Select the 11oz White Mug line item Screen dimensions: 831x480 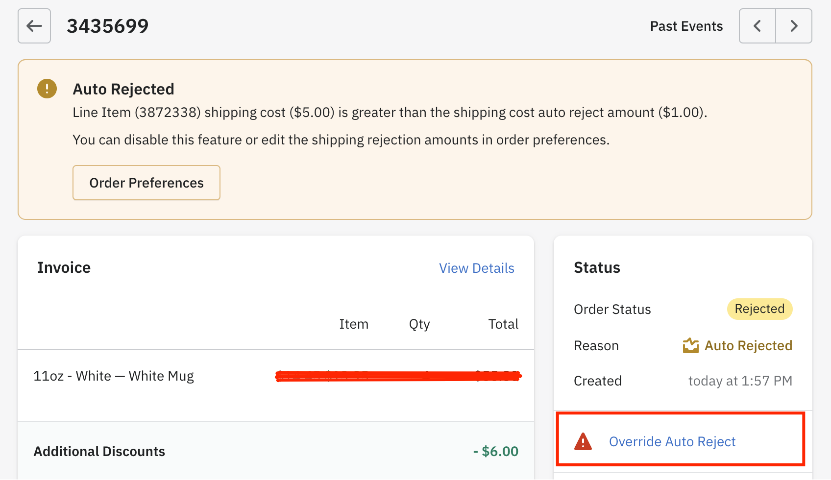pyautogui.click(x=114, y=376)
